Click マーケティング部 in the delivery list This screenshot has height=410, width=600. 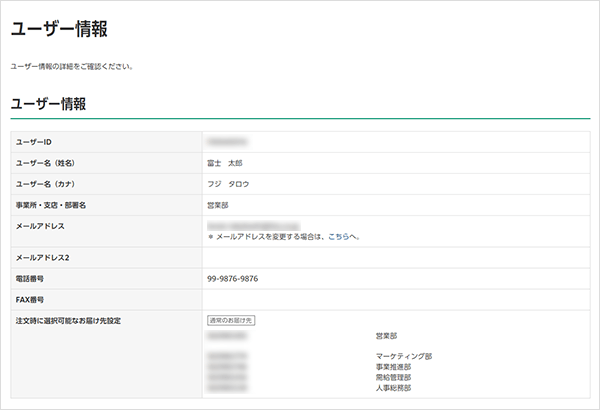click(403, 356)
